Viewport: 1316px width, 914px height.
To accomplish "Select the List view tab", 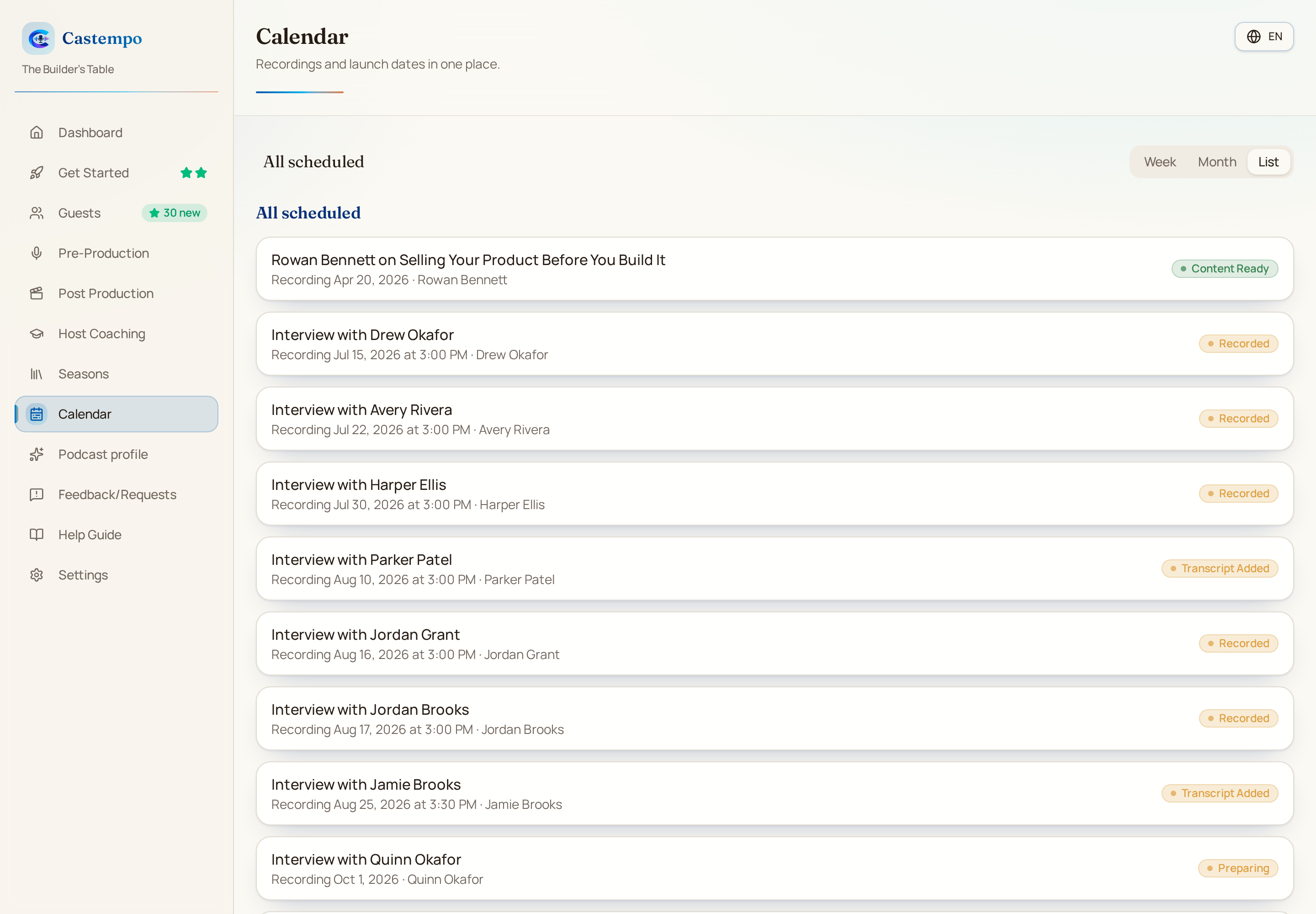I will tap(1268, 162).
